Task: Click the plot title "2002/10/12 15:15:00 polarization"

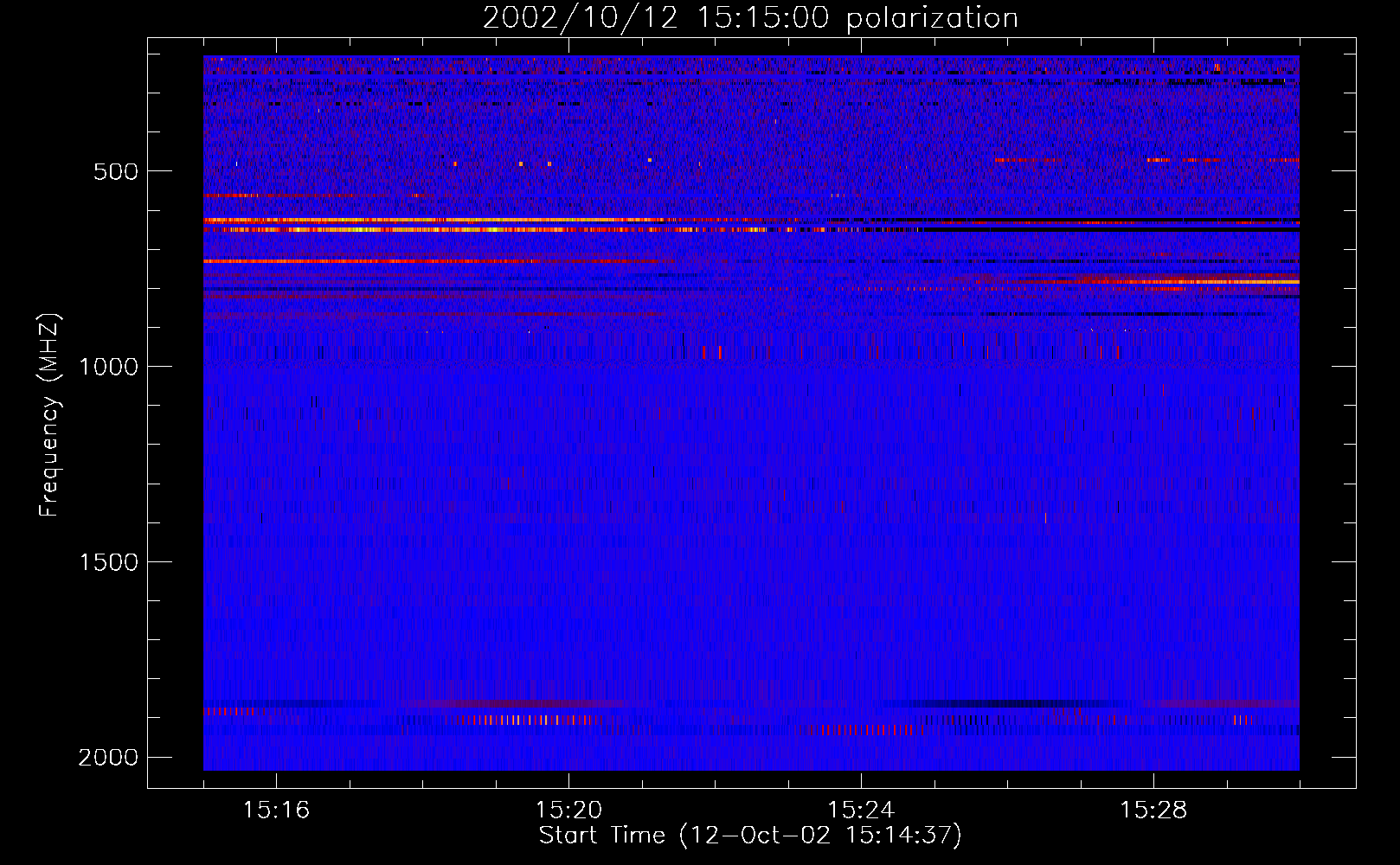Action: pos(750,18)
